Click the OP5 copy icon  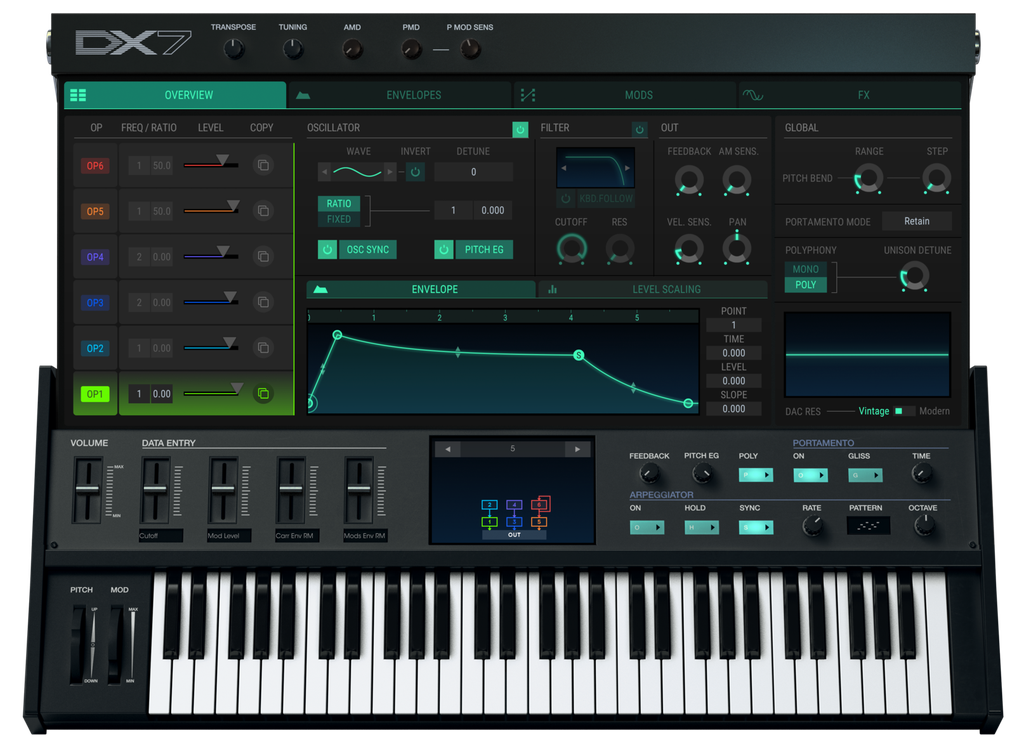pyautogui.click(x=263, y=211)
